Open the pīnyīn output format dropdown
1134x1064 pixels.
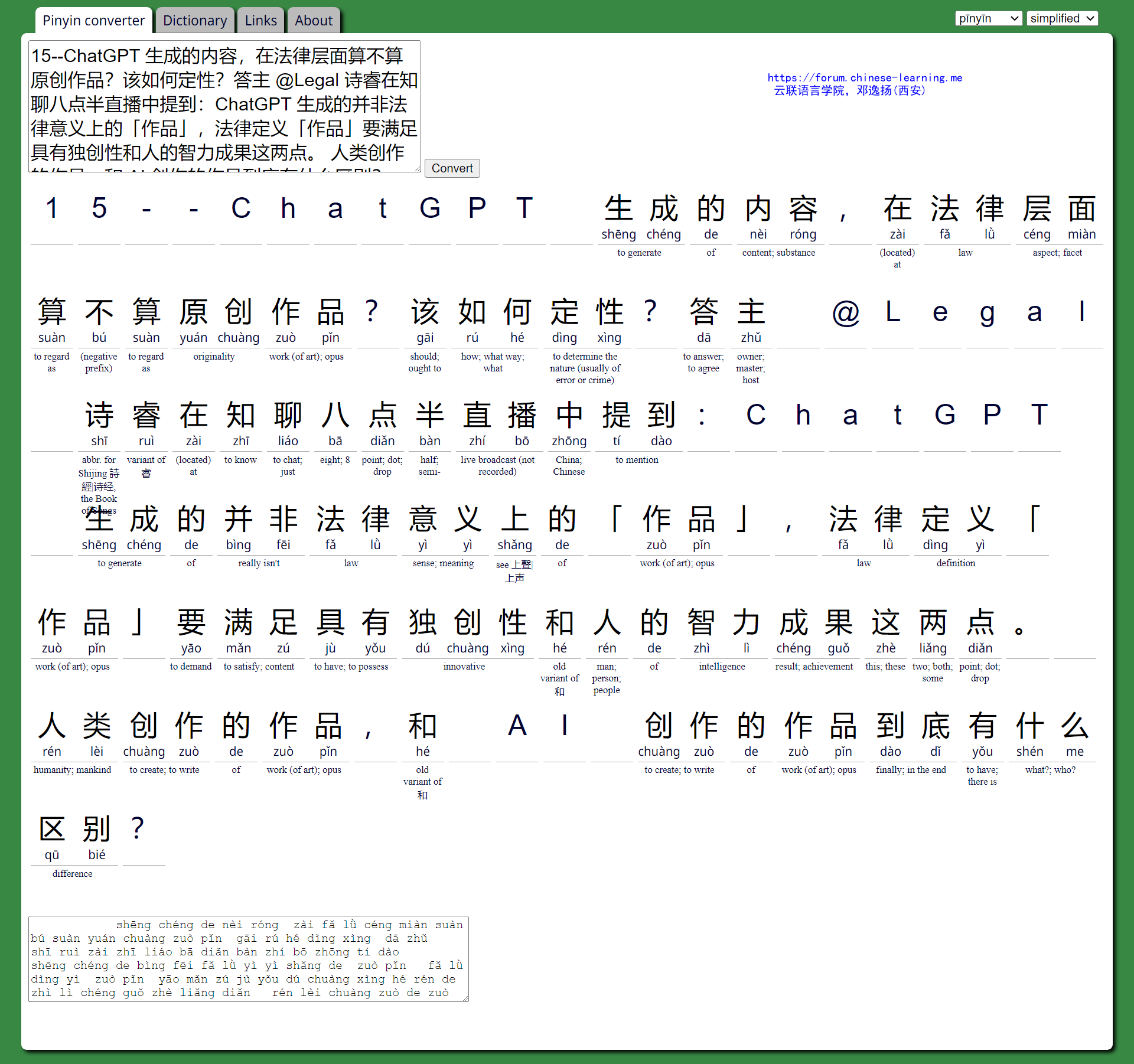(989, 18)
